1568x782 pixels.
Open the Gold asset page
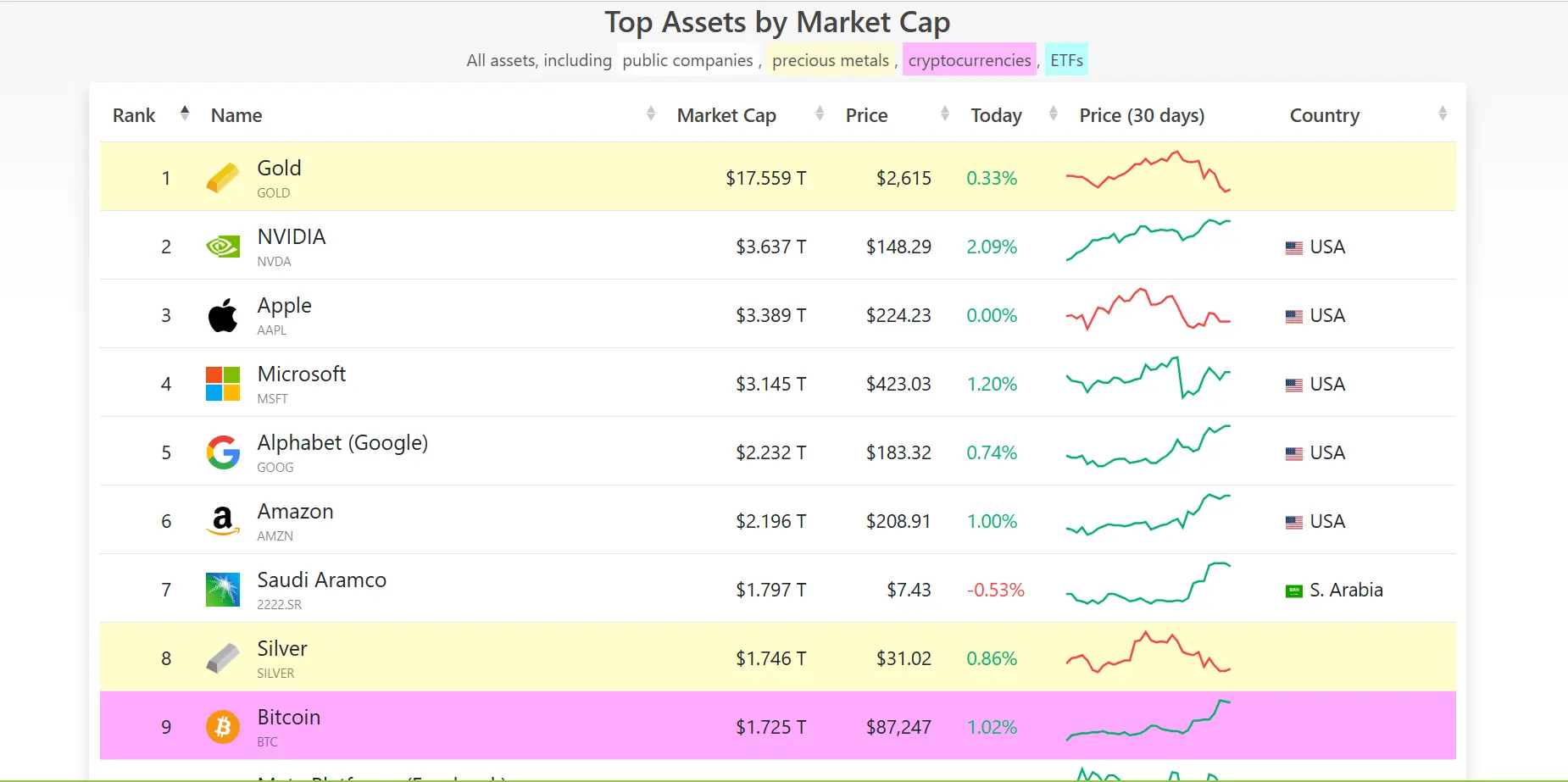(279, 168)
